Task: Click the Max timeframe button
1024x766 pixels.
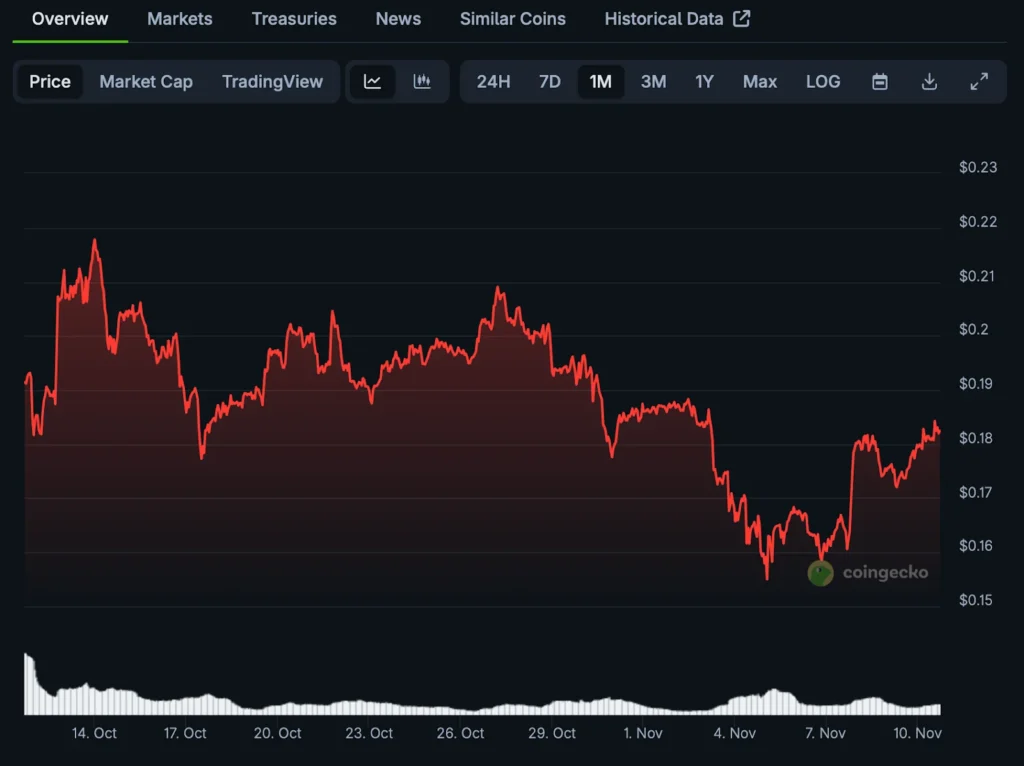Action: [x=760, y=82]
